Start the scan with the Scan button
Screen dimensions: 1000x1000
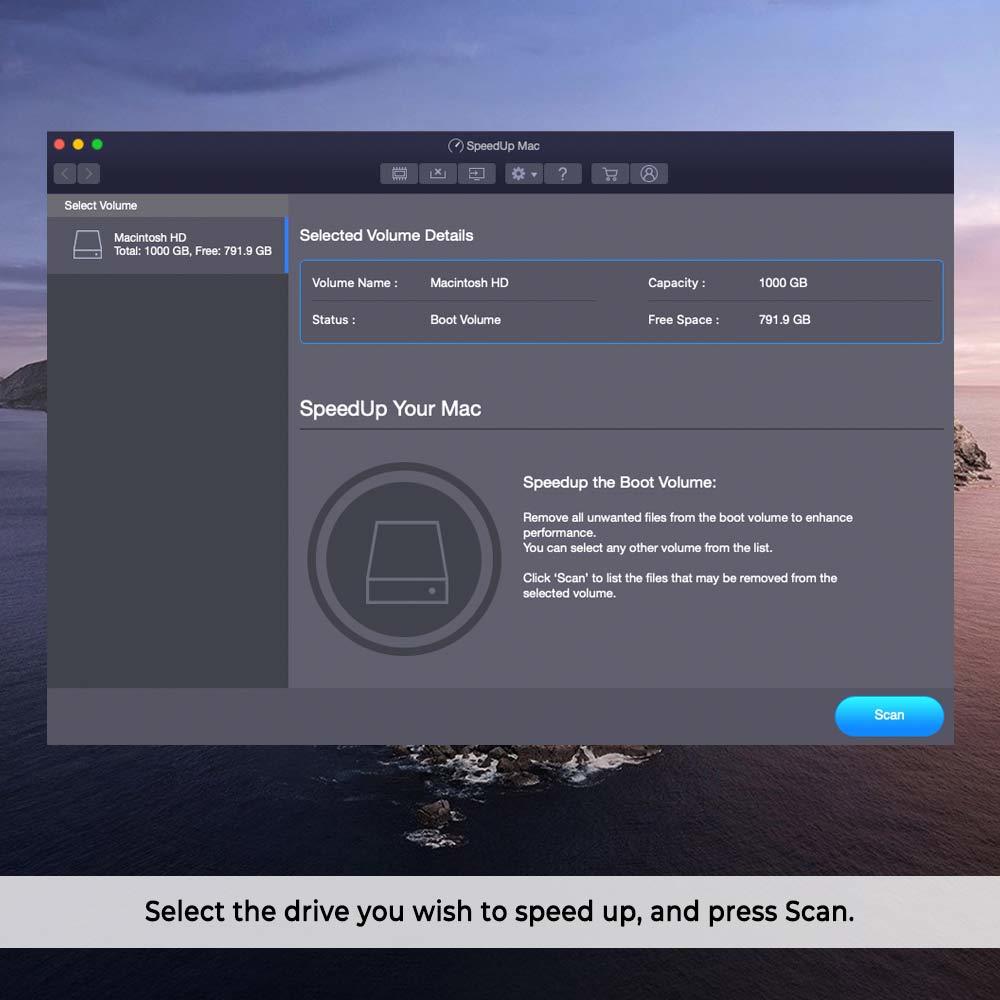tap(889, 716)
